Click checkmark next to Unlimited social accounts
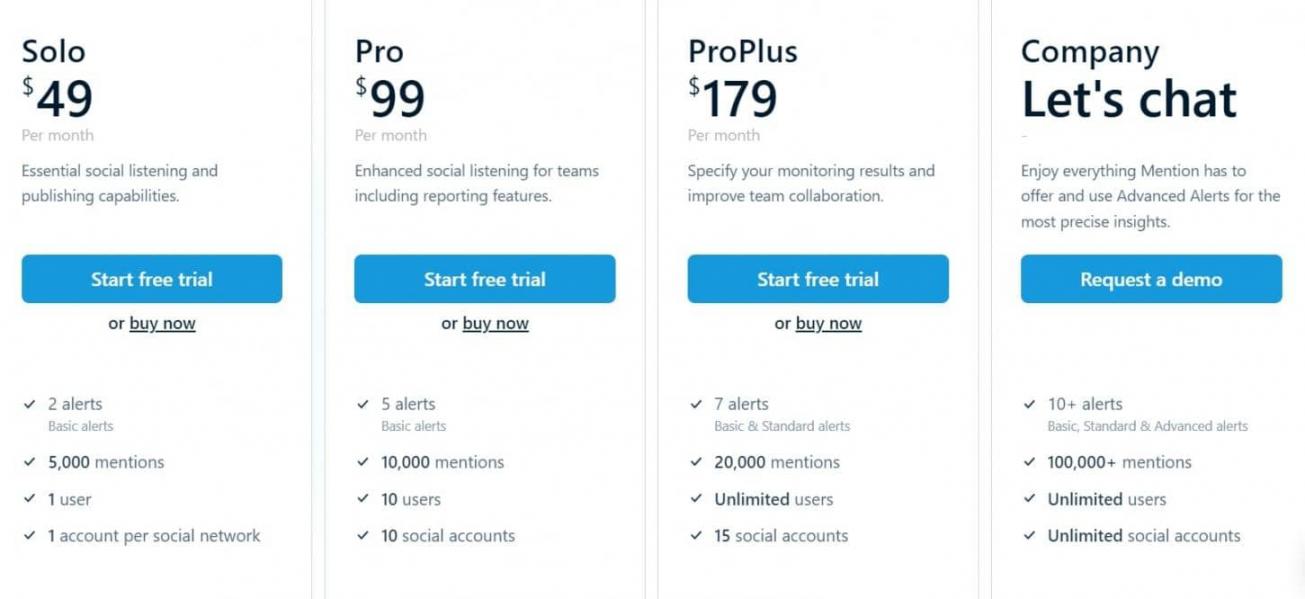 coord(1029,536)
